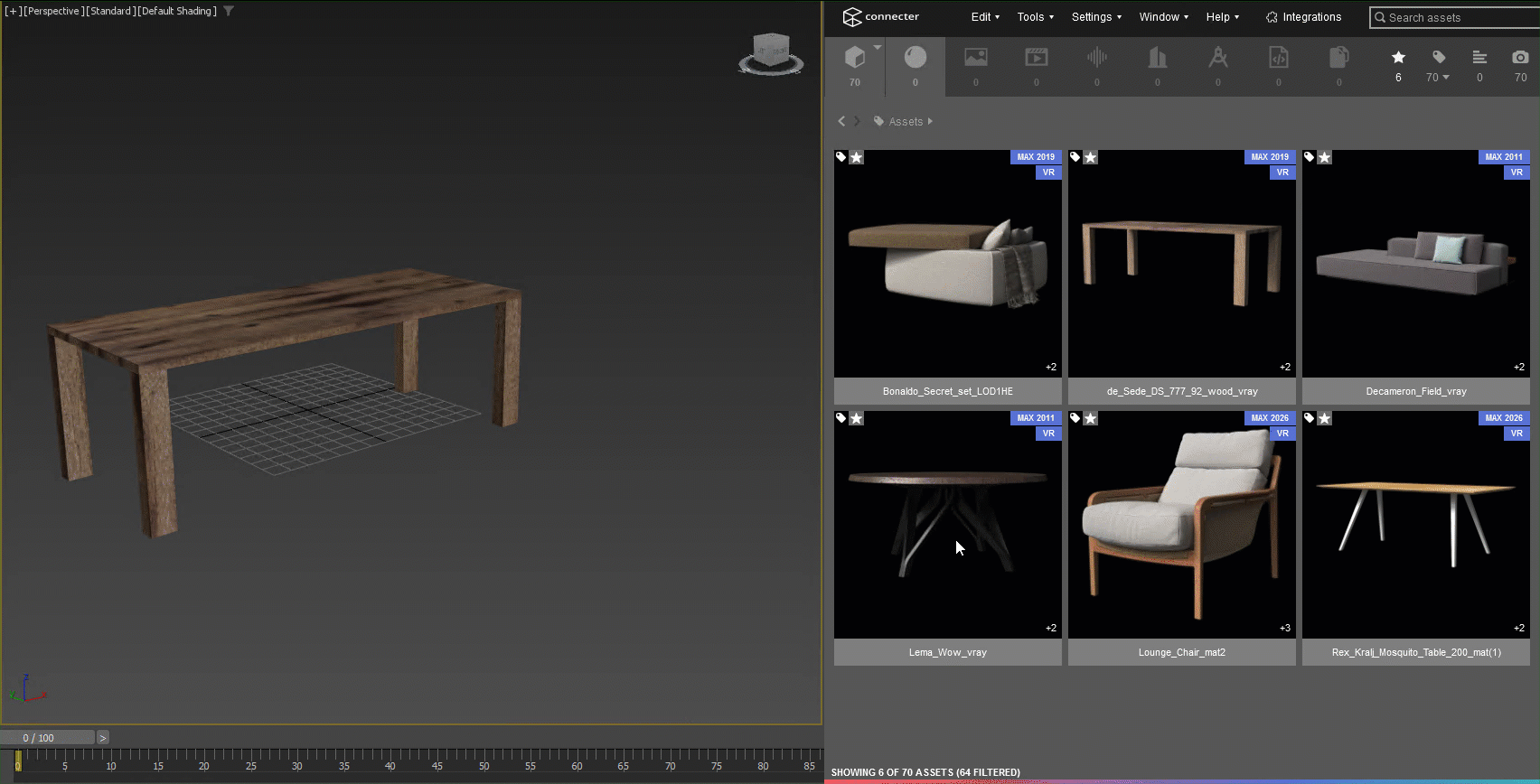
Task: Click frame 25 on the timeline ruler
Action: tap(250, 766)
